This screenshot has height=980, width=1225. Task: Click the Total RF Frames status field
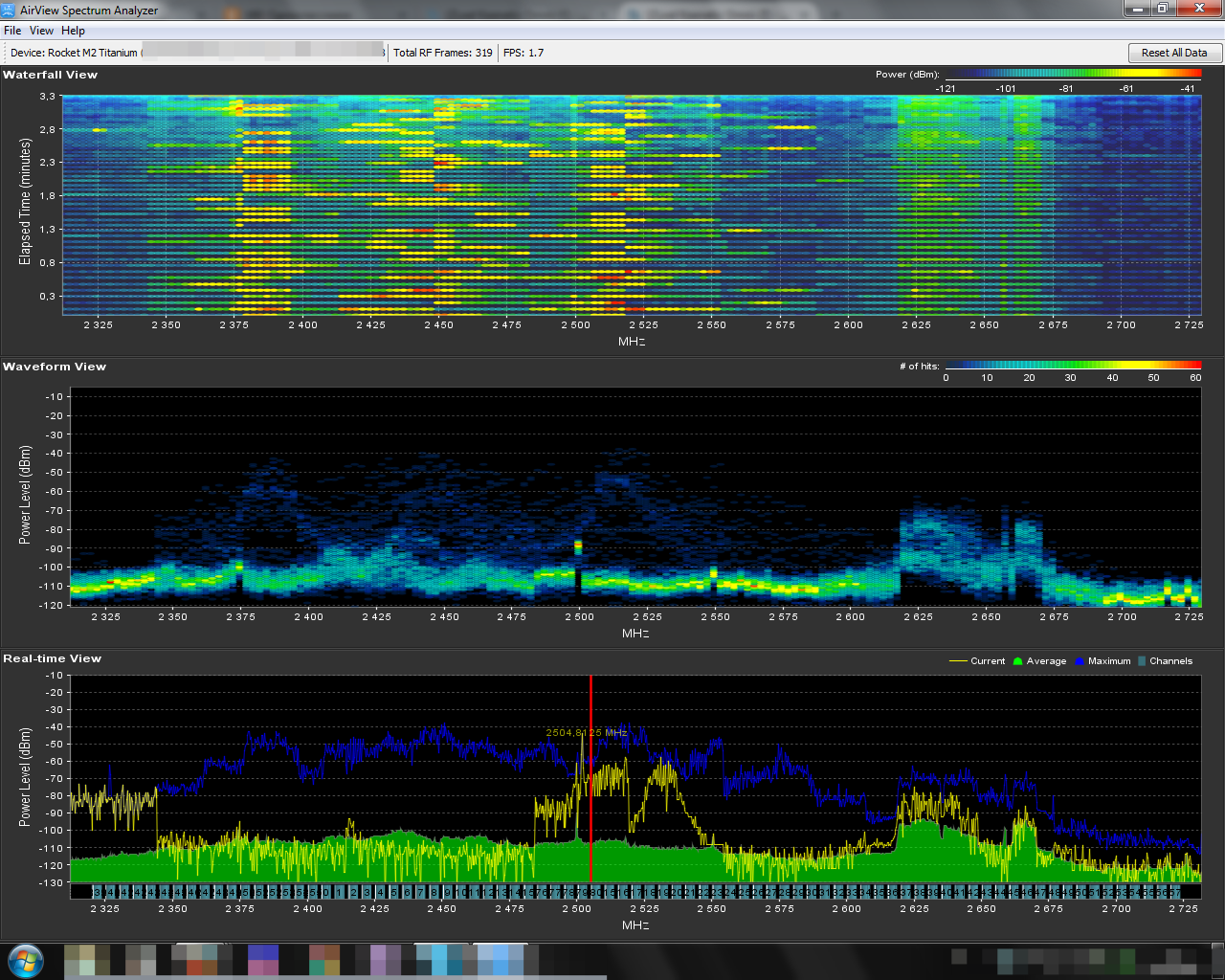(x=443, y=53)
